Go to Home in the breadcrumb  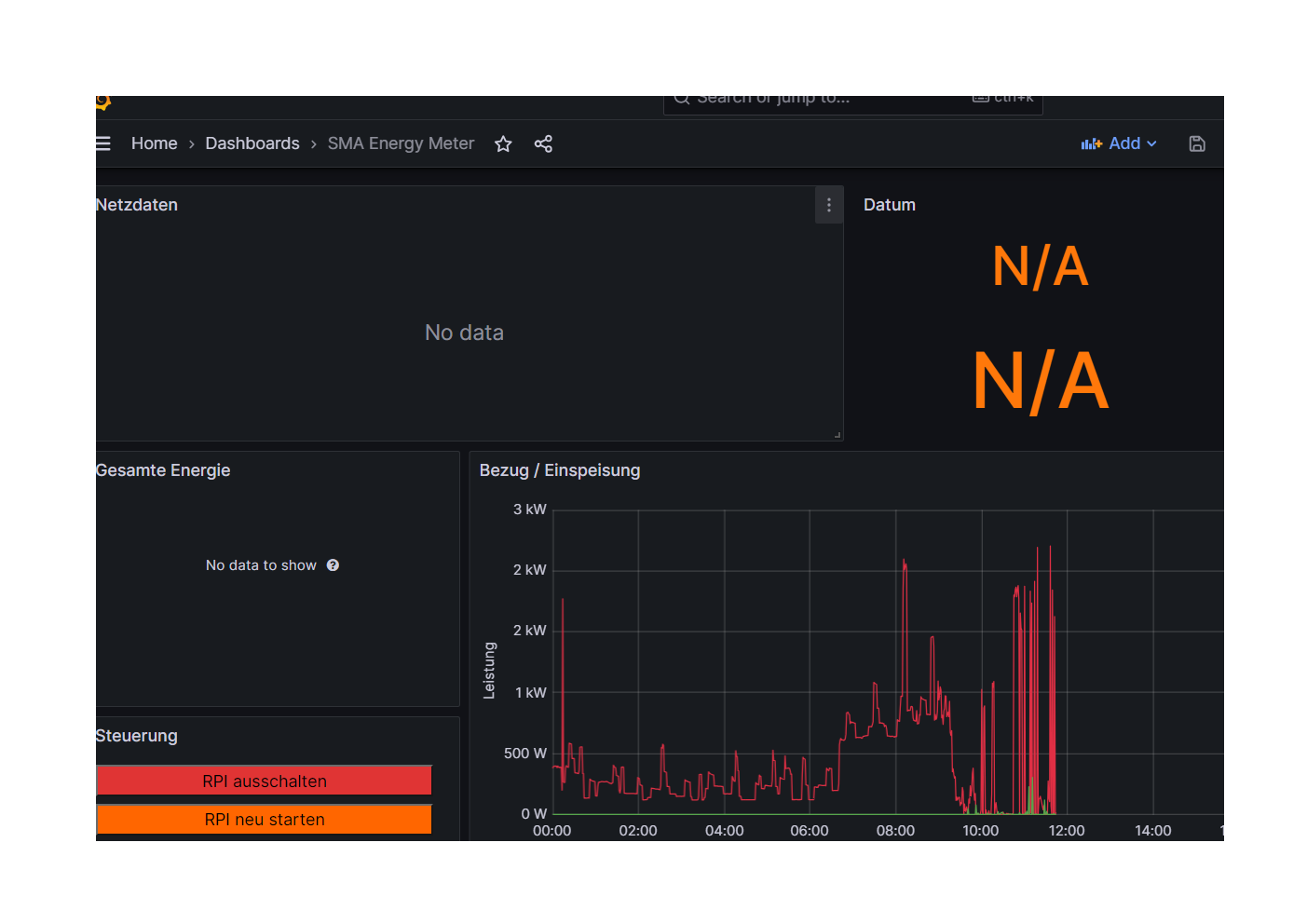click(154, 143)
